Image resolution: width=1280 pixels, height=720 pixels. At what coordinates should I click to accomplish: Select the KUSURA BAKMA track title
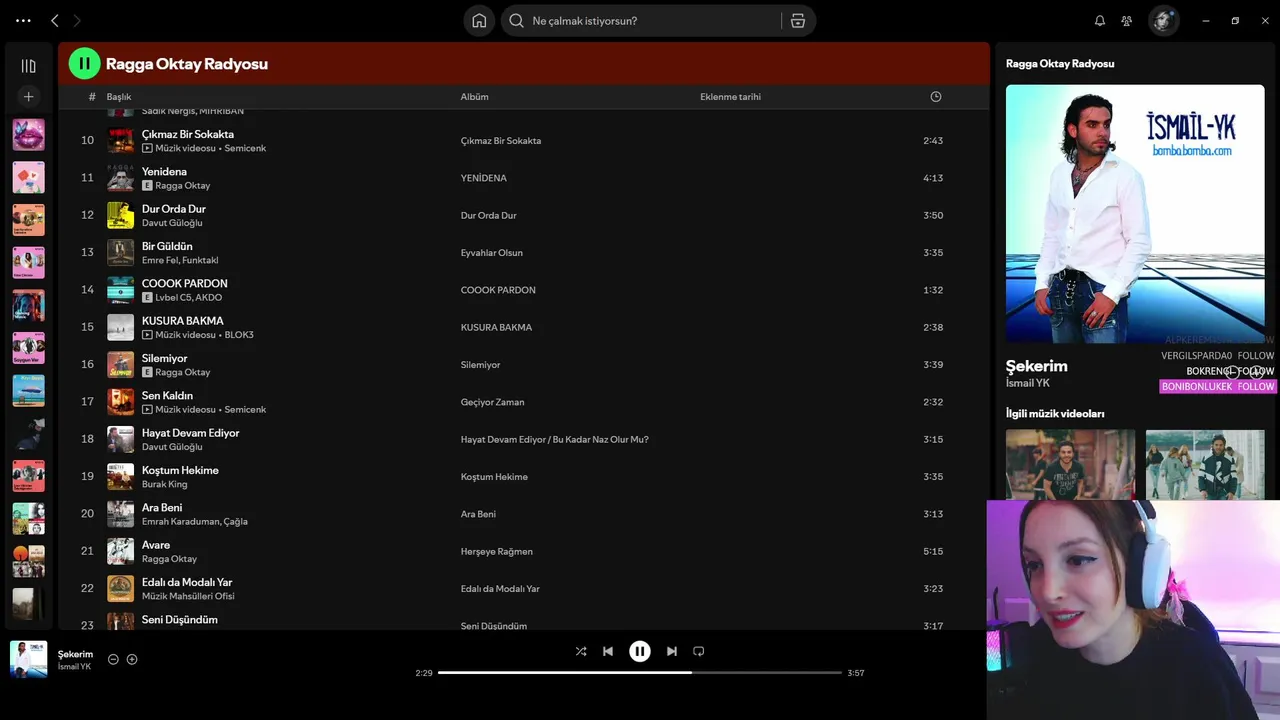point(182,321)
